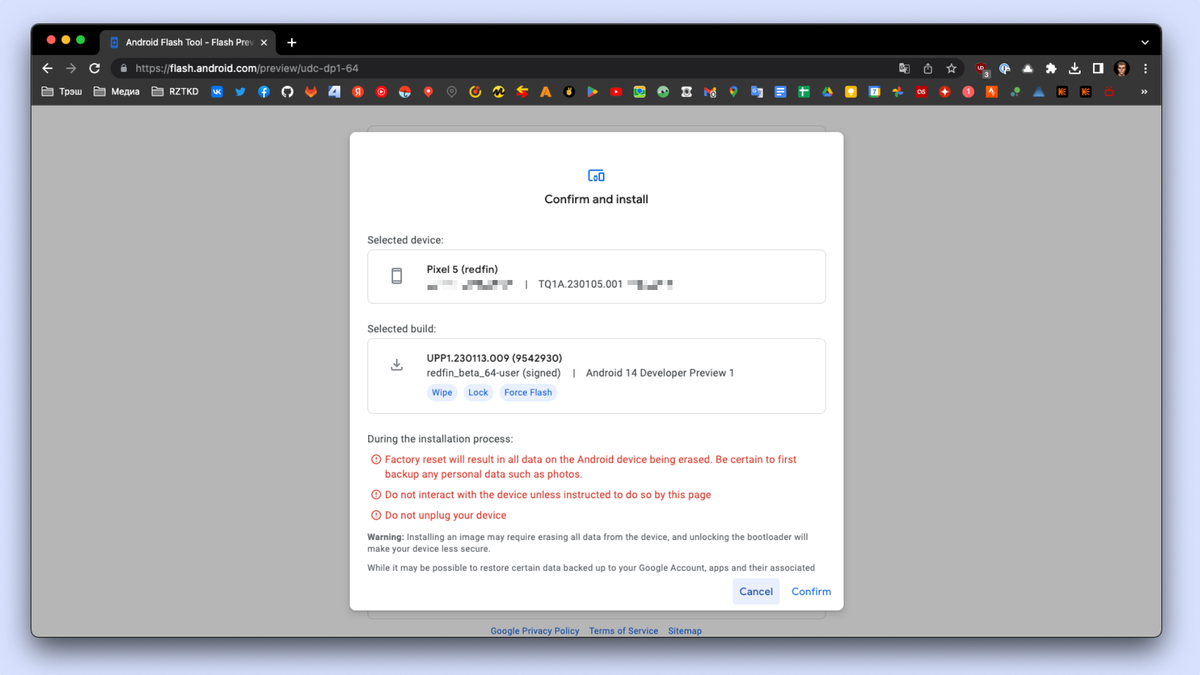Click the Confirm button in the dialog
This screenshot has width=1200, height=675.
(811, 591)
